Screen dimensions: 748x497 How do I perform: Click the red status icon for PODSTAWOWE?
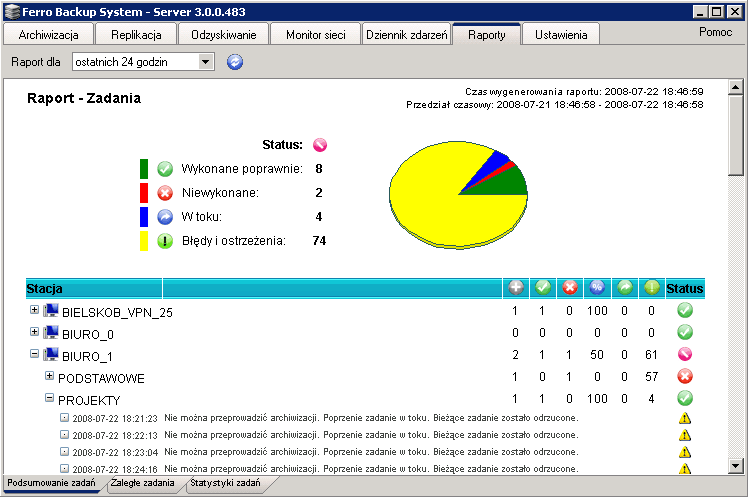pos(685,378)
